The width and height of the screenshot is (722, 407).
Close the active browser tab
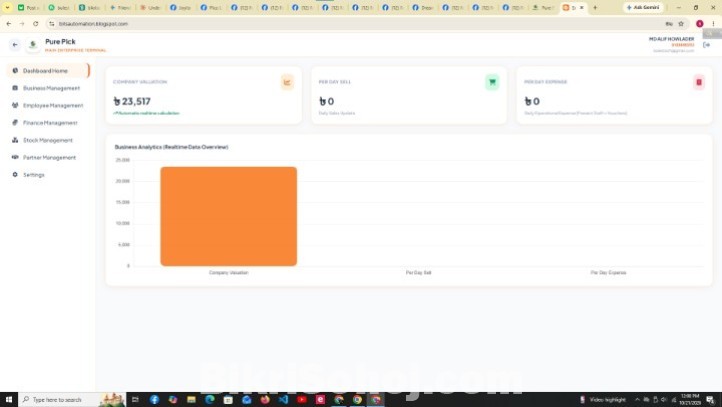click(582, 7)
